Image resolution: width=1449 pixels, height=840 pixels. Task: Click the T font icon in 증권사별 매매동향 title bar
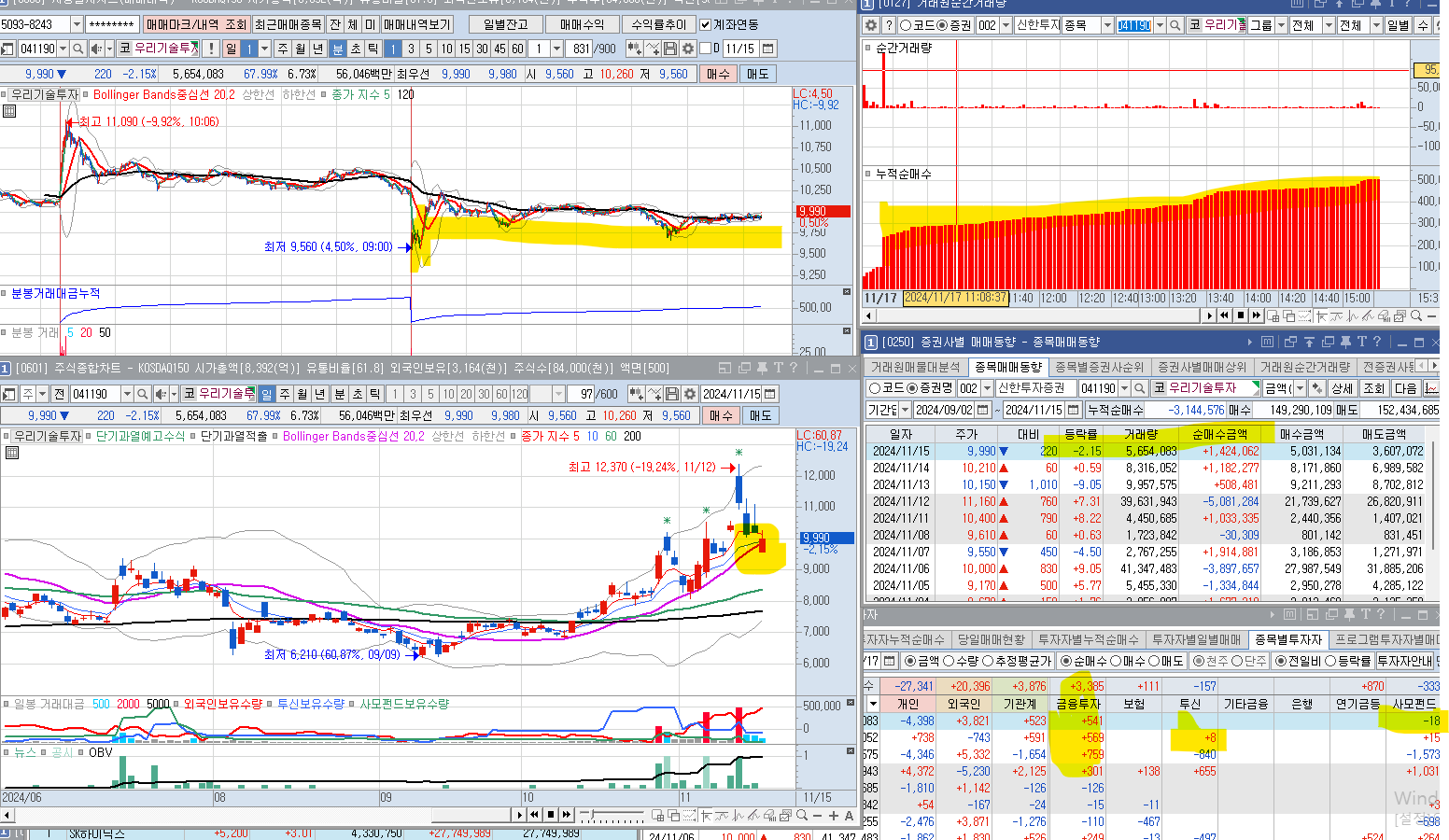[x=1361, y=342]
